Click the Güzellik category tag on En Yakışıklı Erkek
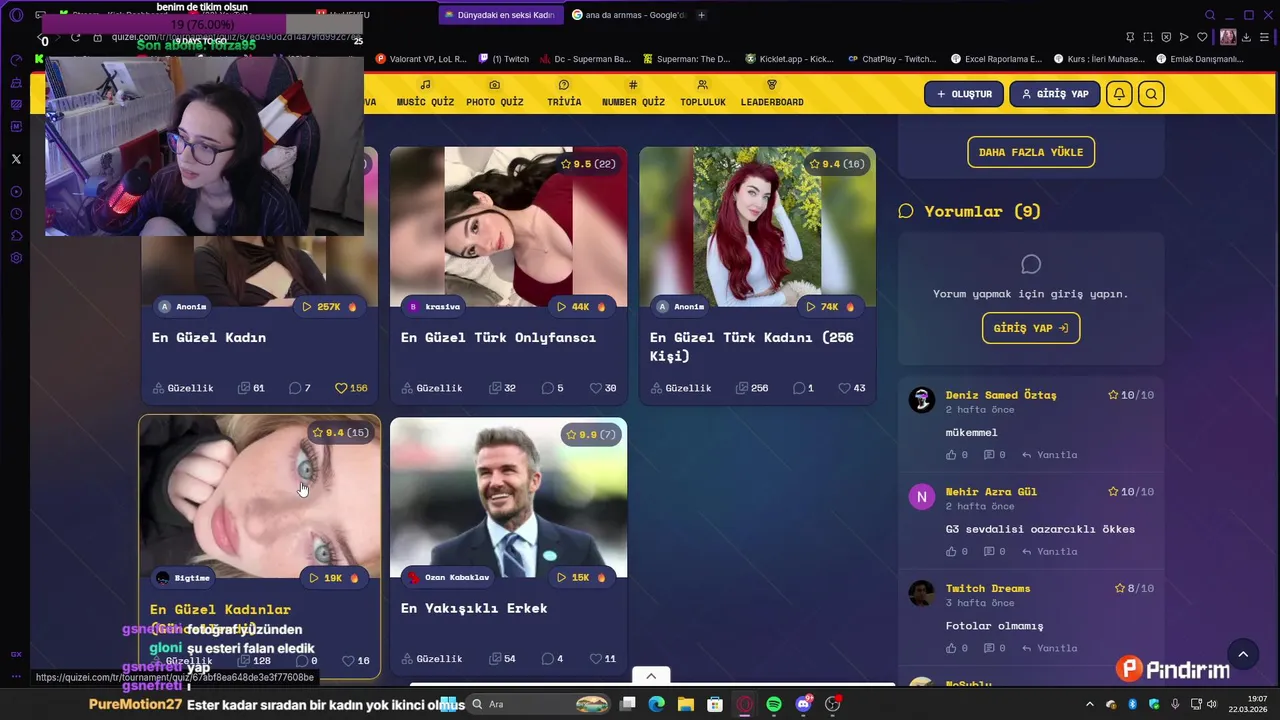1280x720 pixels. [432, 659]
